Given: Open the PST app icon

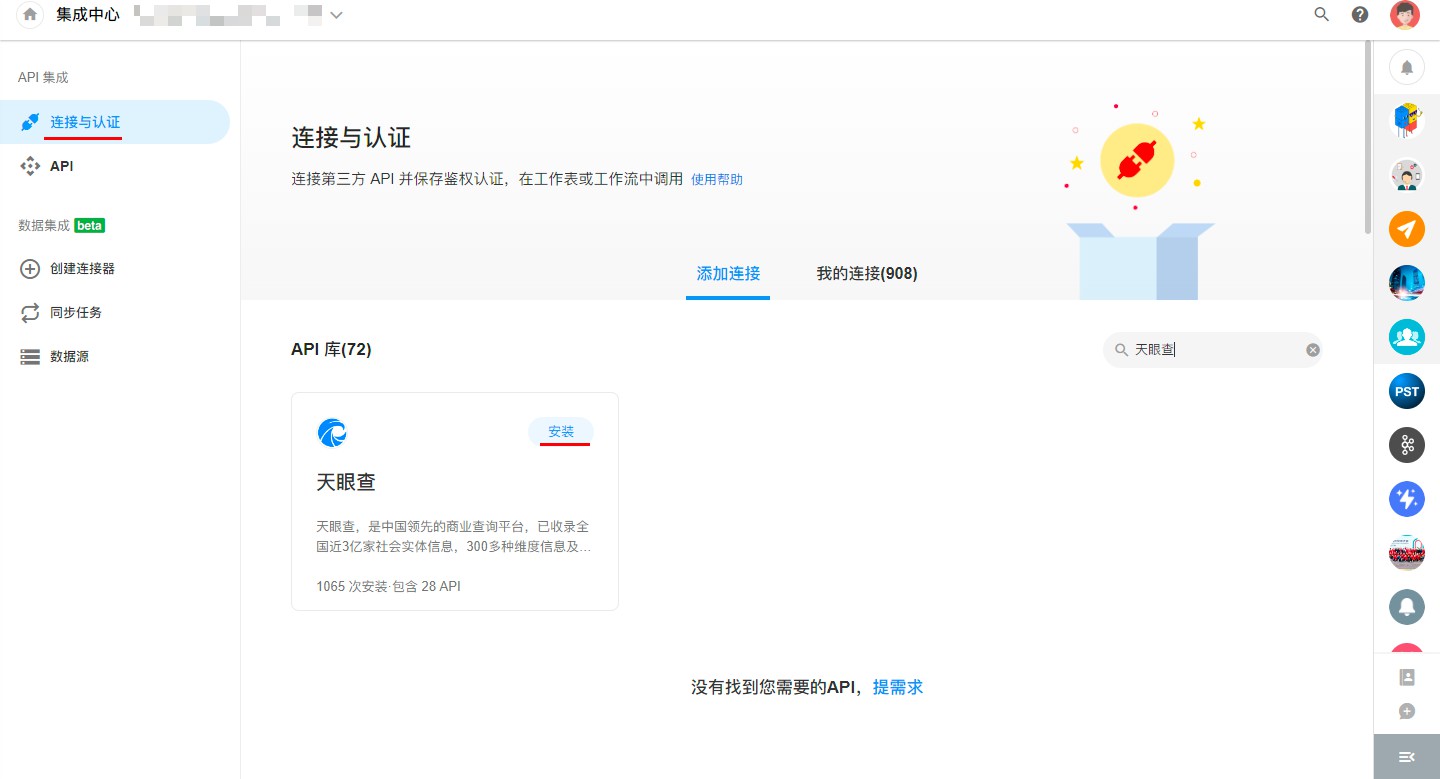Looking at the screenshot, I should [1407, 391].
